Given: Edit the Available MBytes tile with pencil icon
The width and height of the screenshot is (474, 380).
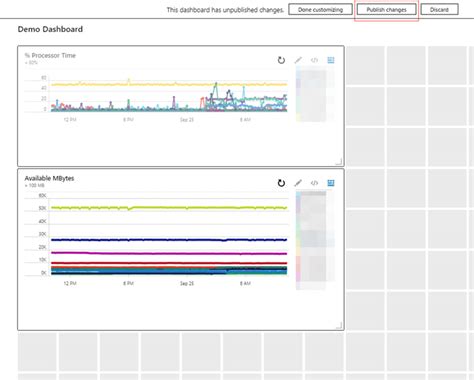Looking at the screenshot, I should [298, 183].
